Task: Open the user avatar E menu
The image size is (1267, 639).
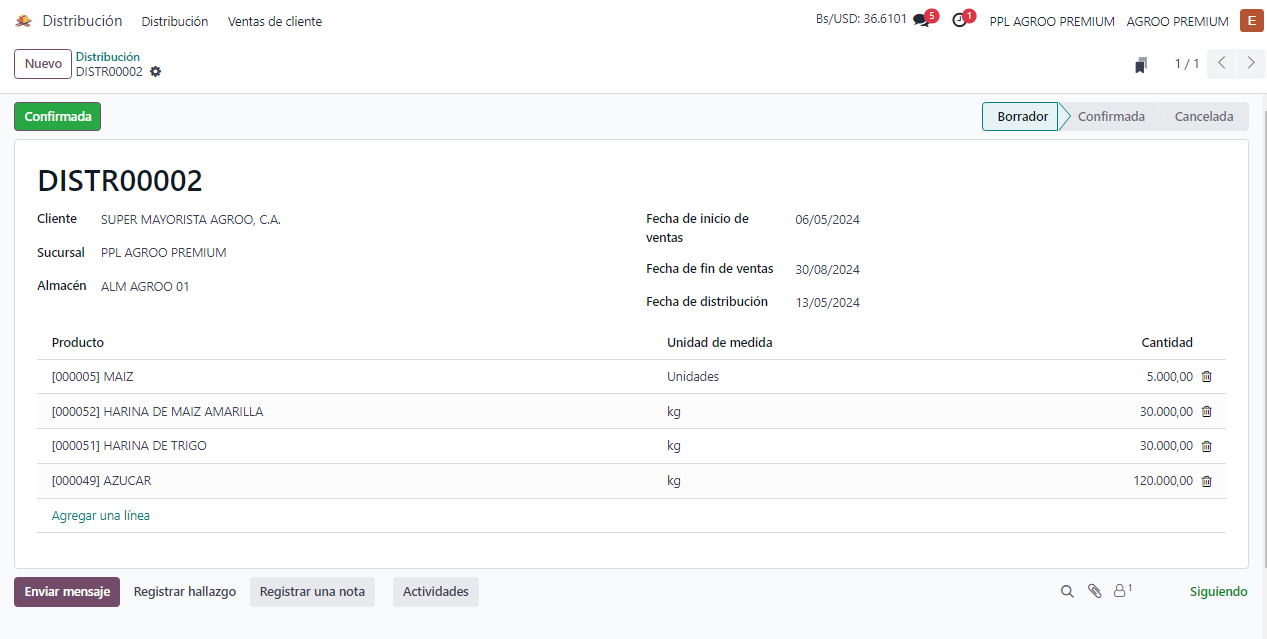Action: coord(1251,21)
